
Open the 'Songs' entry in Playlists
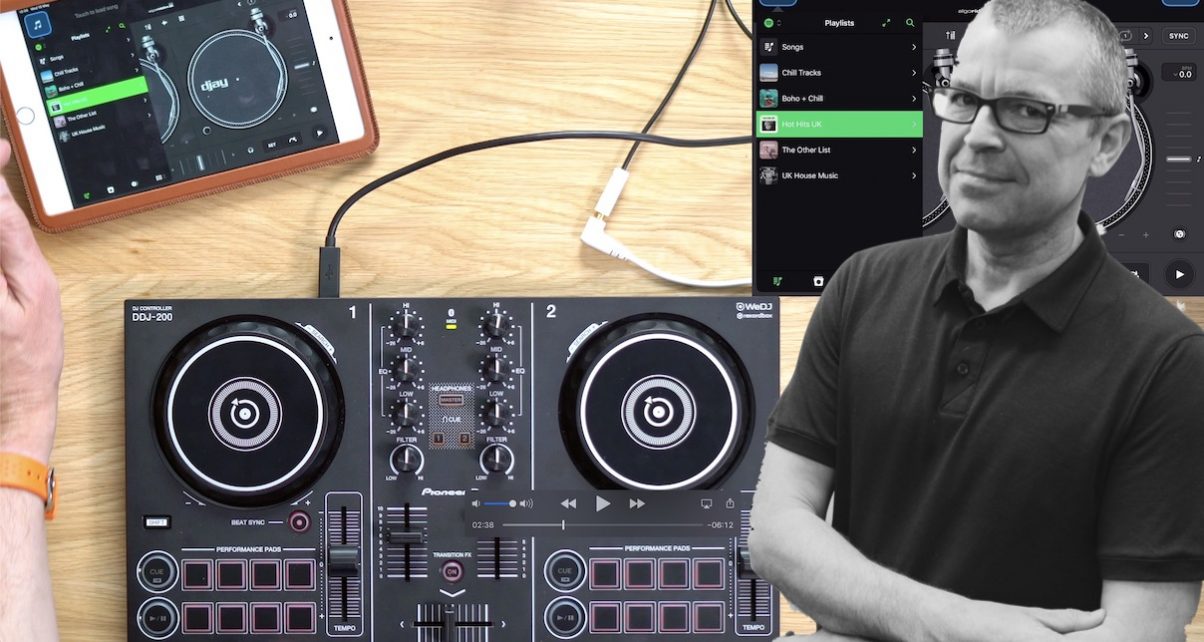coord(838,47)
